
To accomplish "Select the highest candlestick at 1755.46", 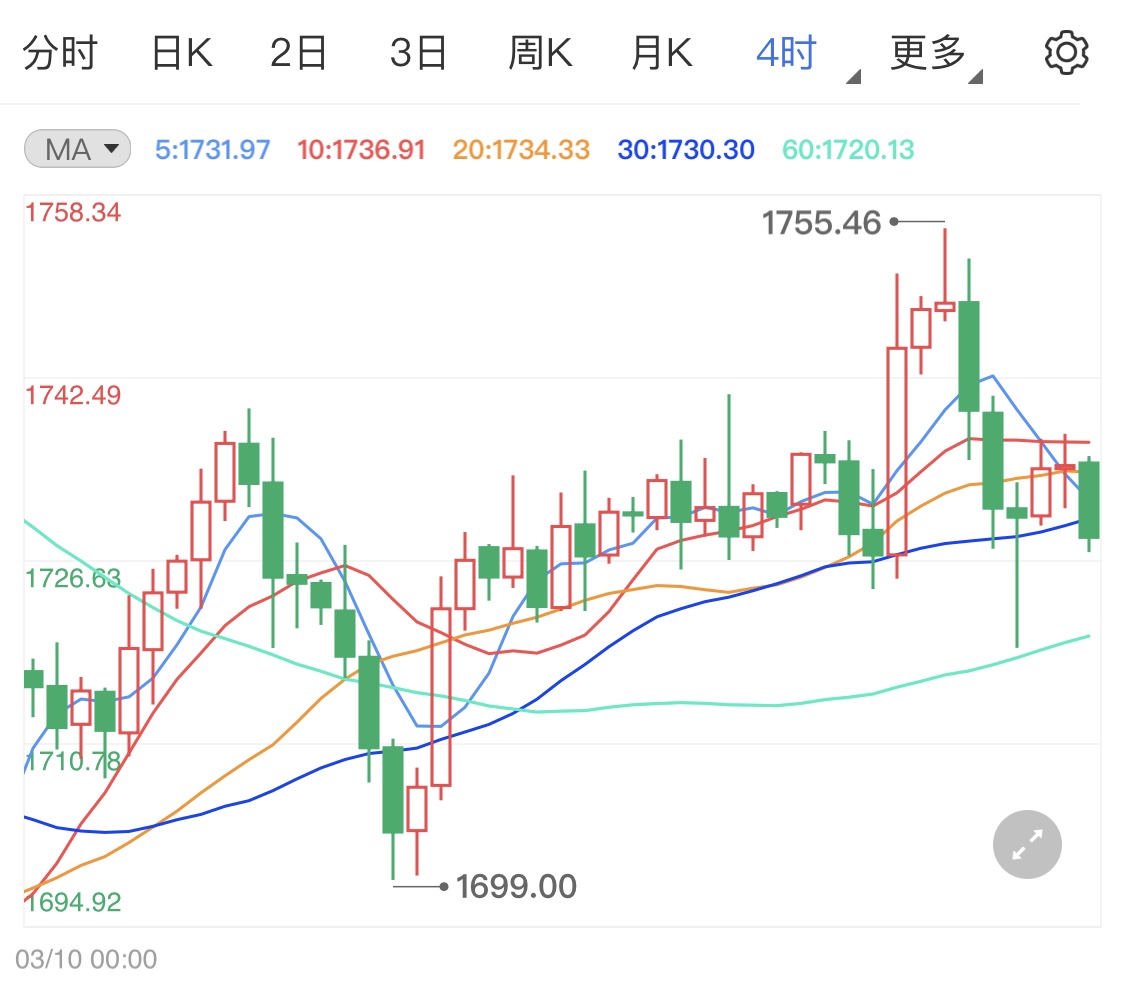I will click(945, 307).
